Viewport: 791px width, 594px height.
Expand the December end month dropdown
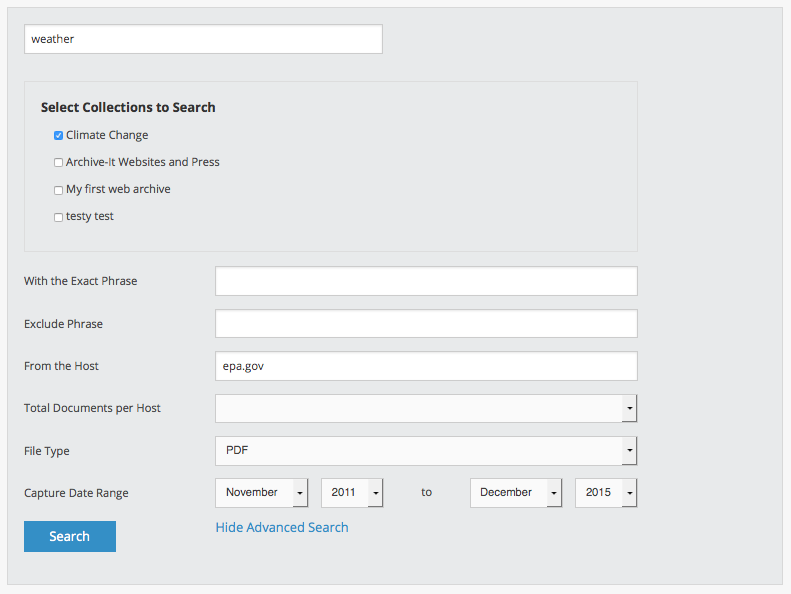coord(515,493)
